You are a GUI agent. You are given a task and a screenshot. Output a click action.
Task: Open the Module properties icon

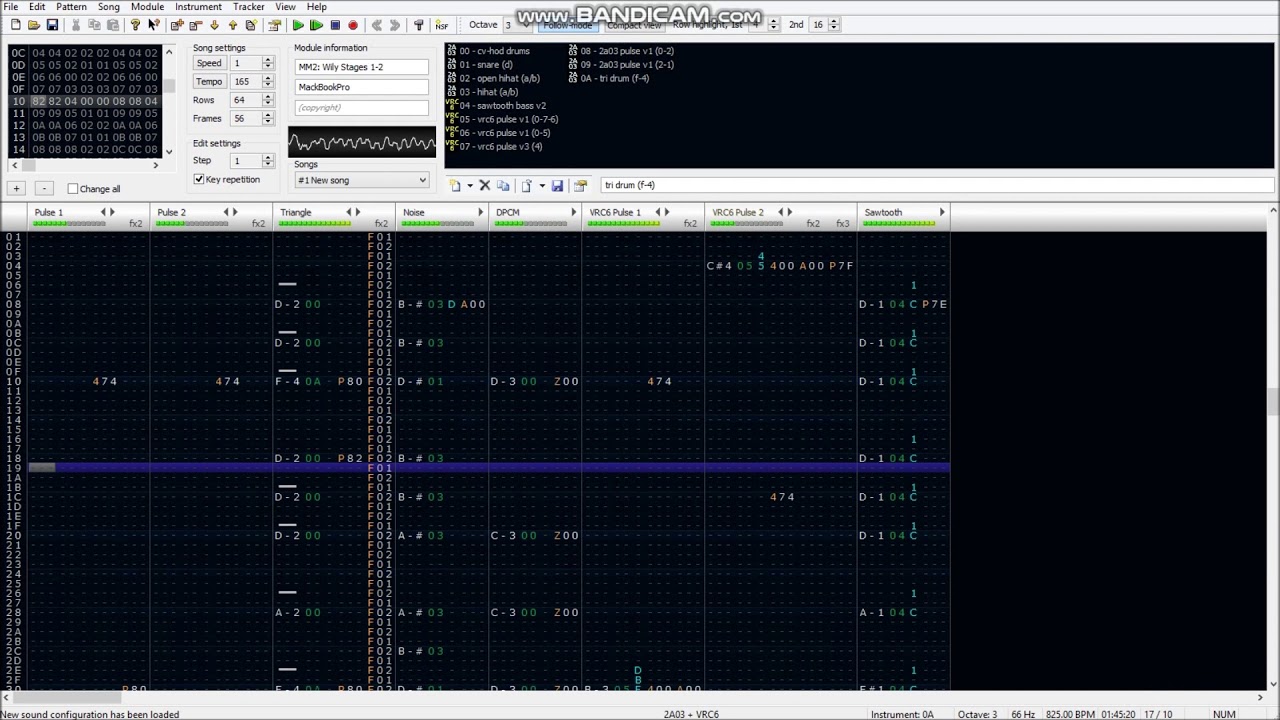[x=274, y=25]
